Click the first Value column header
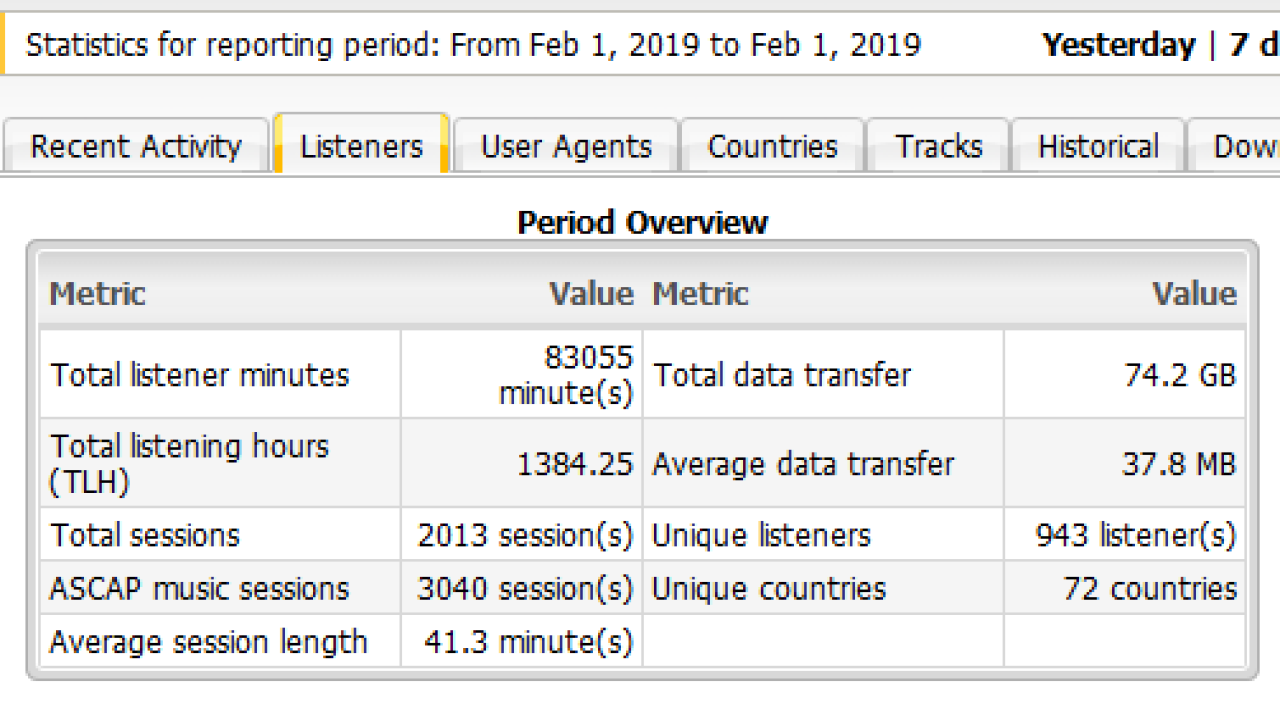This screenshot has width=1280, height=709. click(590, 294)
